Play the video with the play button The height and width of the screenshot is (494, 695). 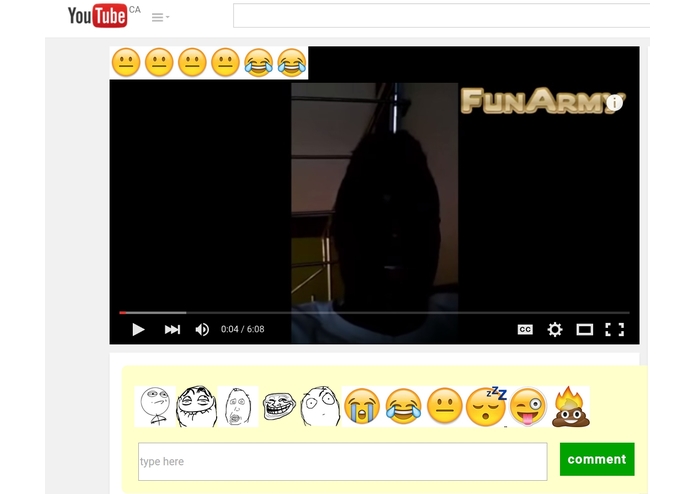coord(138,329)
